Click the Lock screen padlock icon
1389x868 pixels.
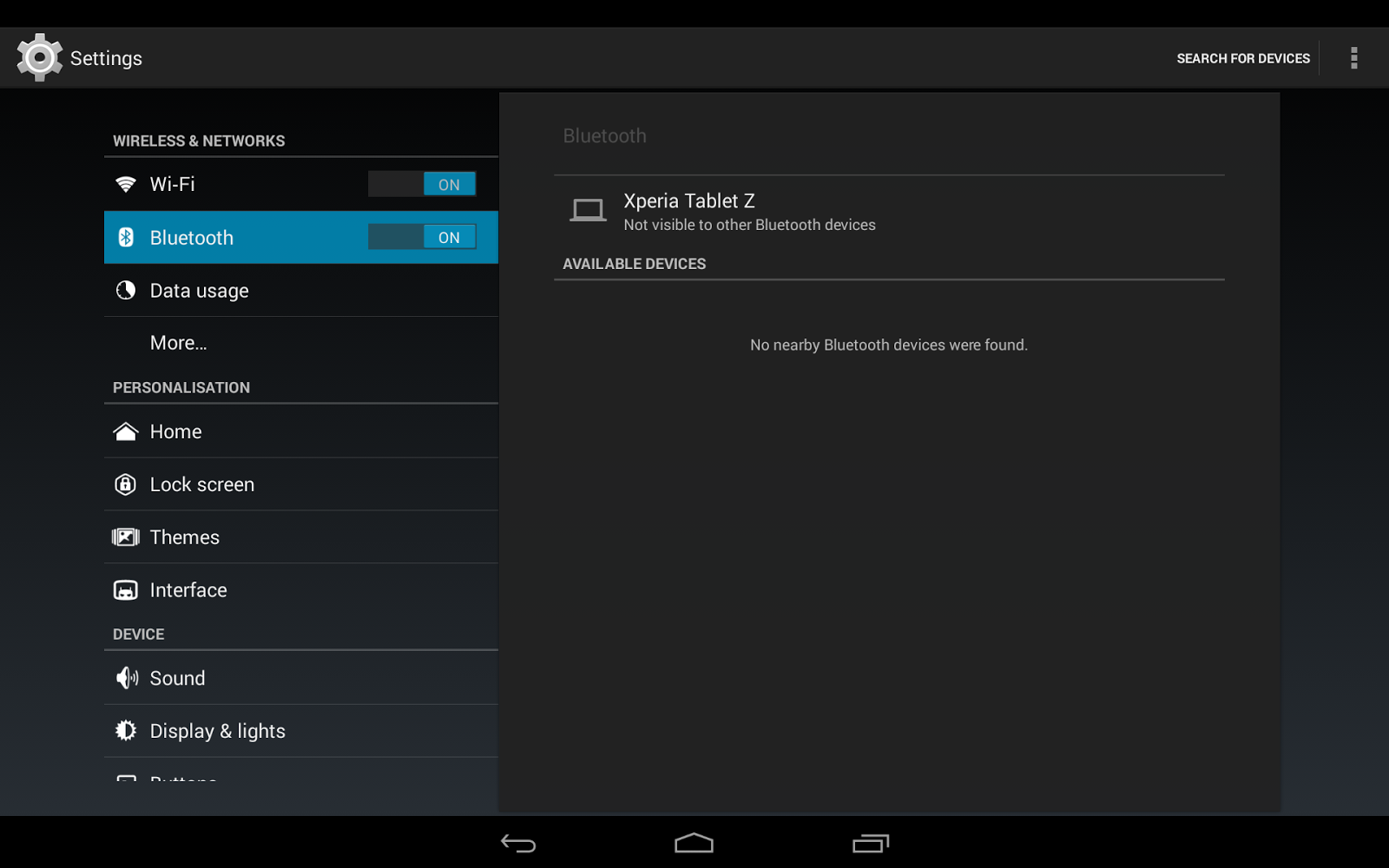click(126, 484)
